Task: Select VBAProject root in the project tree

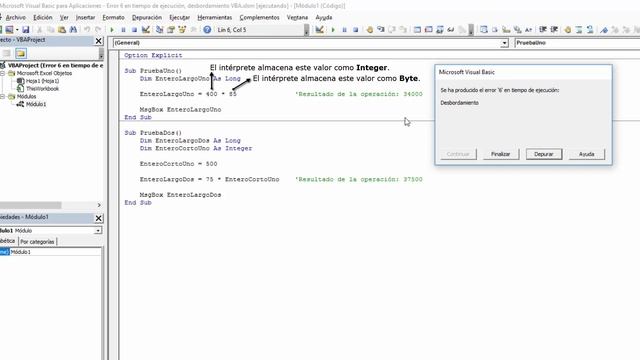Action: coord(56,65)
